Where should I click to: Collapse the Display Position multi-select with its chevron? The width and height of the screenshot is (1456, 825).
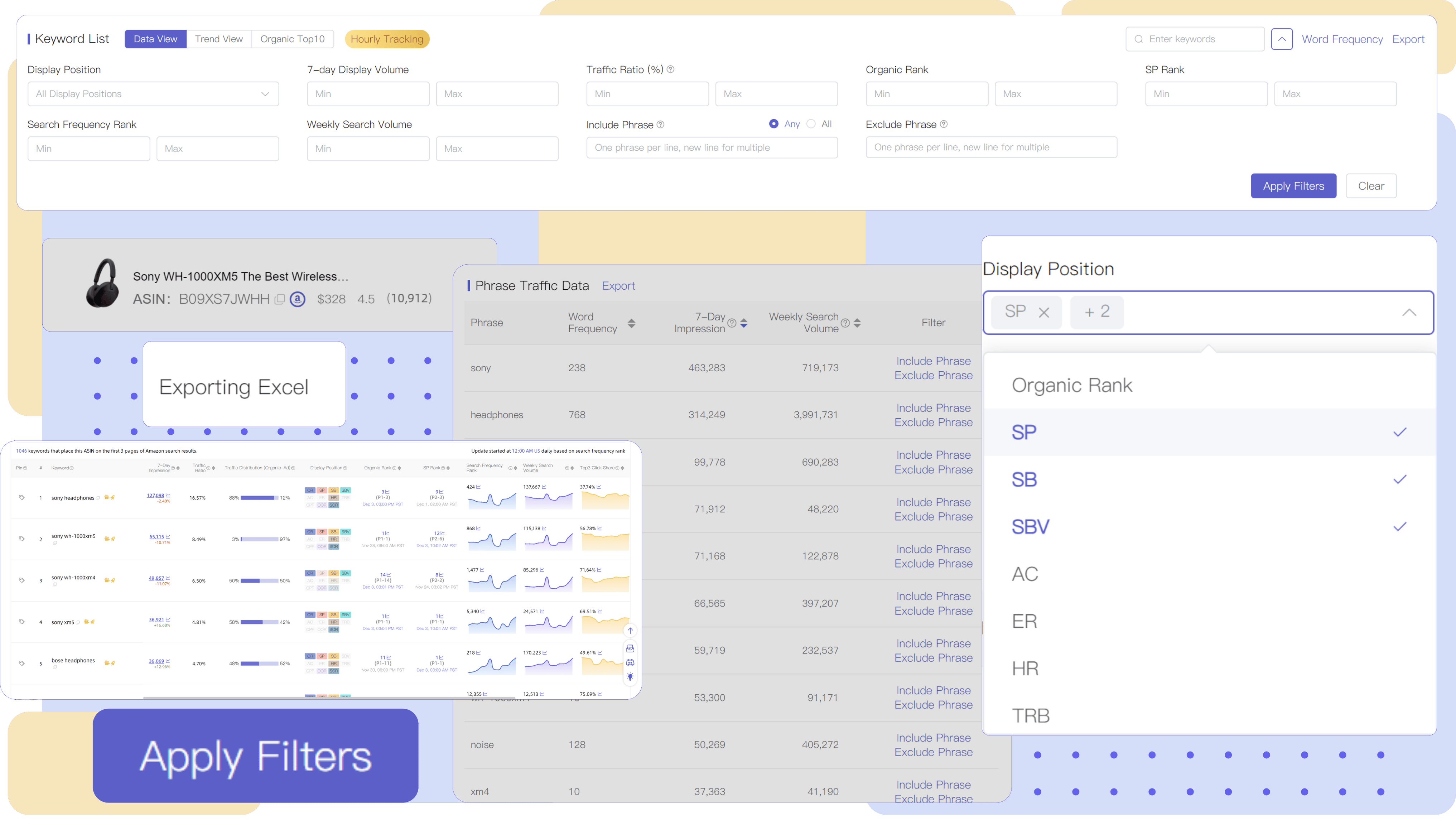[x=1409, y=313]
